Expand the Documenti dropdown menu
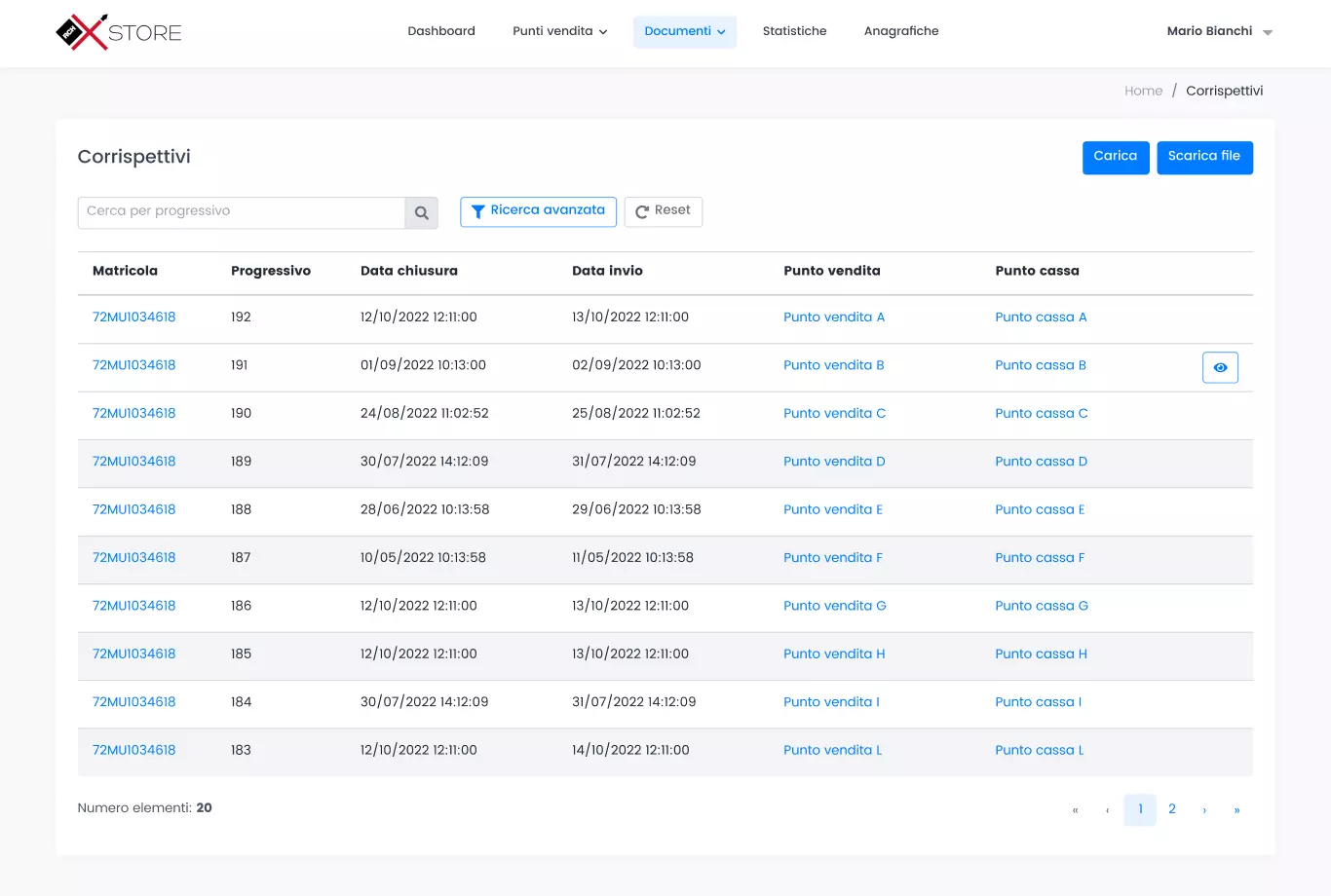Viewport: 1331px width, 896px height. 684,31
